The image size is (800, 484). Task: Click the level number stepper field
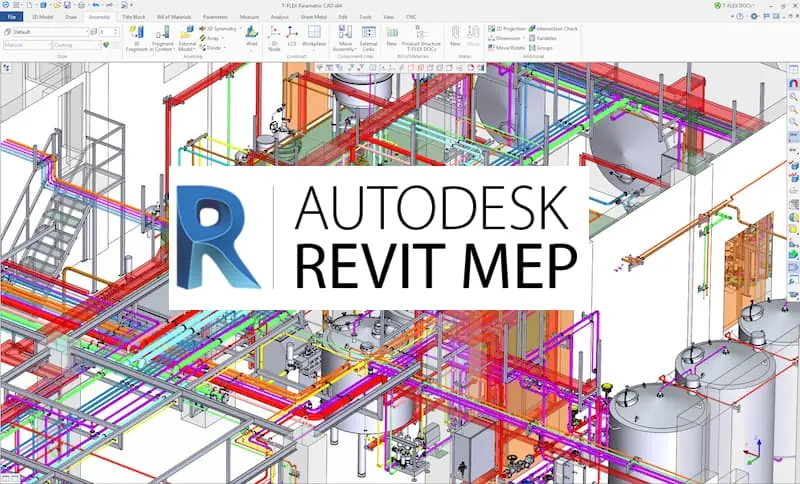point(109,32)
